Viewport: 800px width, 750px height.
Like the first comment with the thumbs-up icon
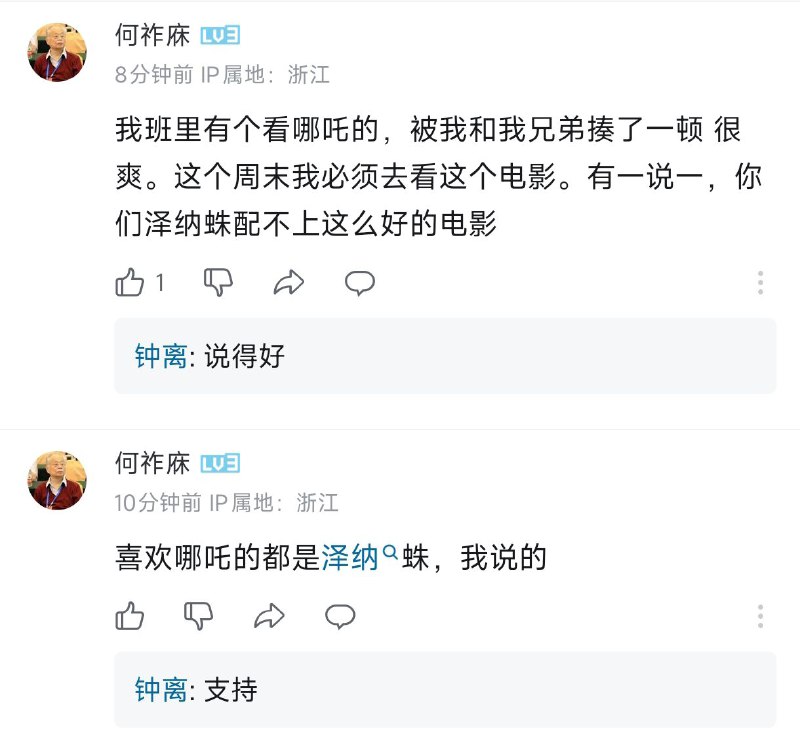[130, 283]
